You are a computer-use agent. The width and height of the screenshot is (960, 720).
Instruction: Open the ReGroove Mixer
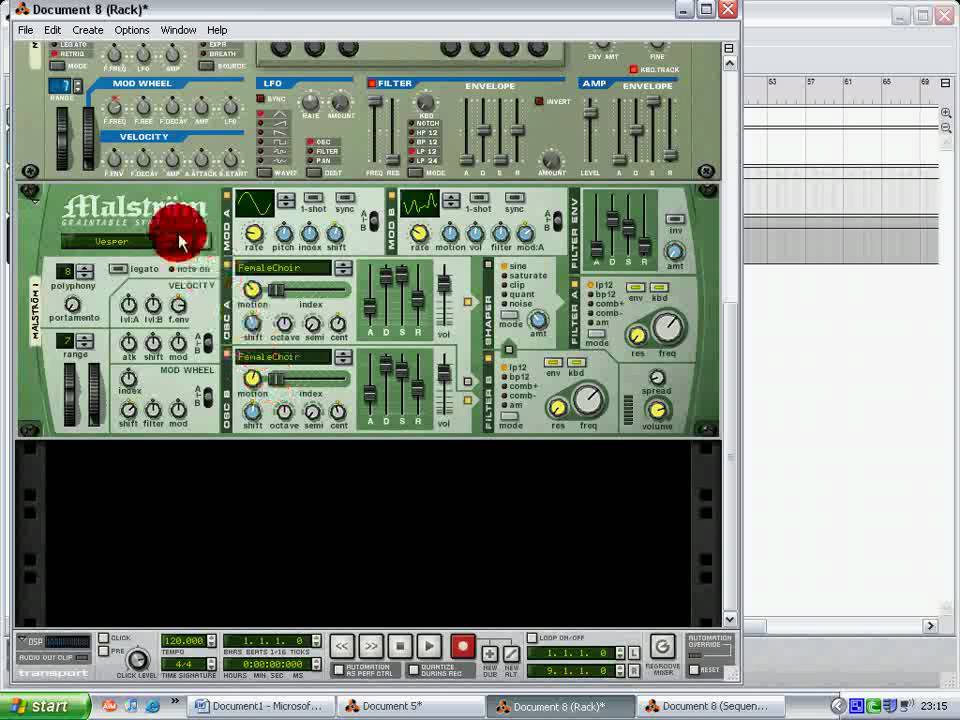point(662,647)
